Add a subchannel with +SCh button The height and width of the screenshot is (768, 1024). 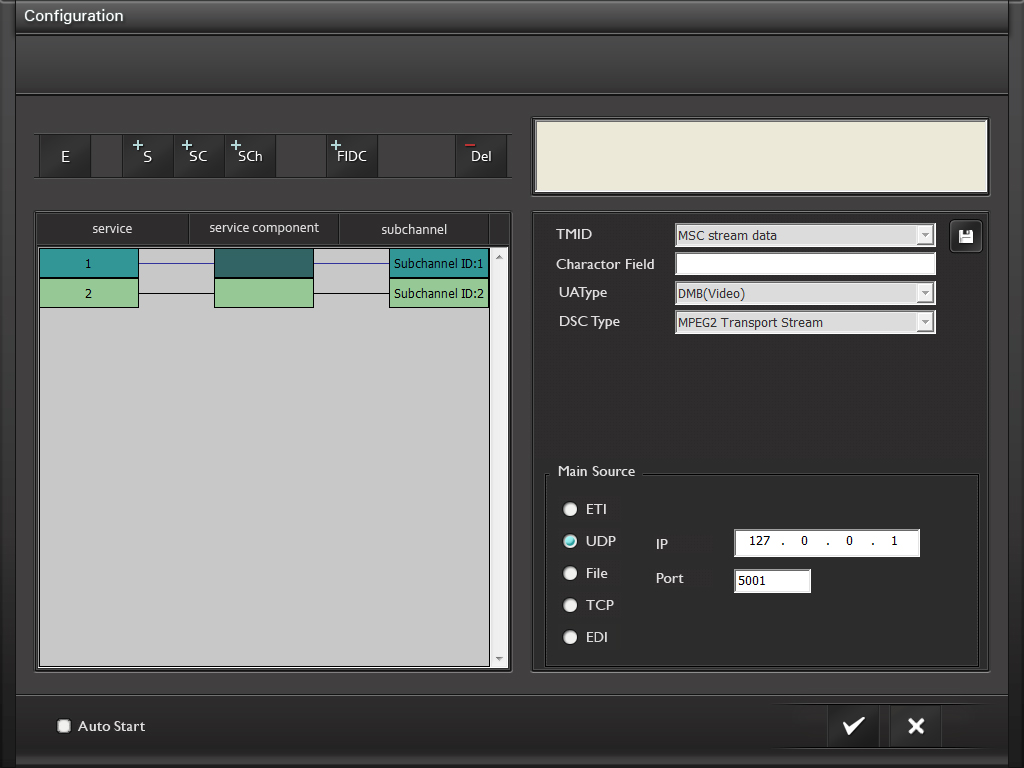click(x=250, y=157)
